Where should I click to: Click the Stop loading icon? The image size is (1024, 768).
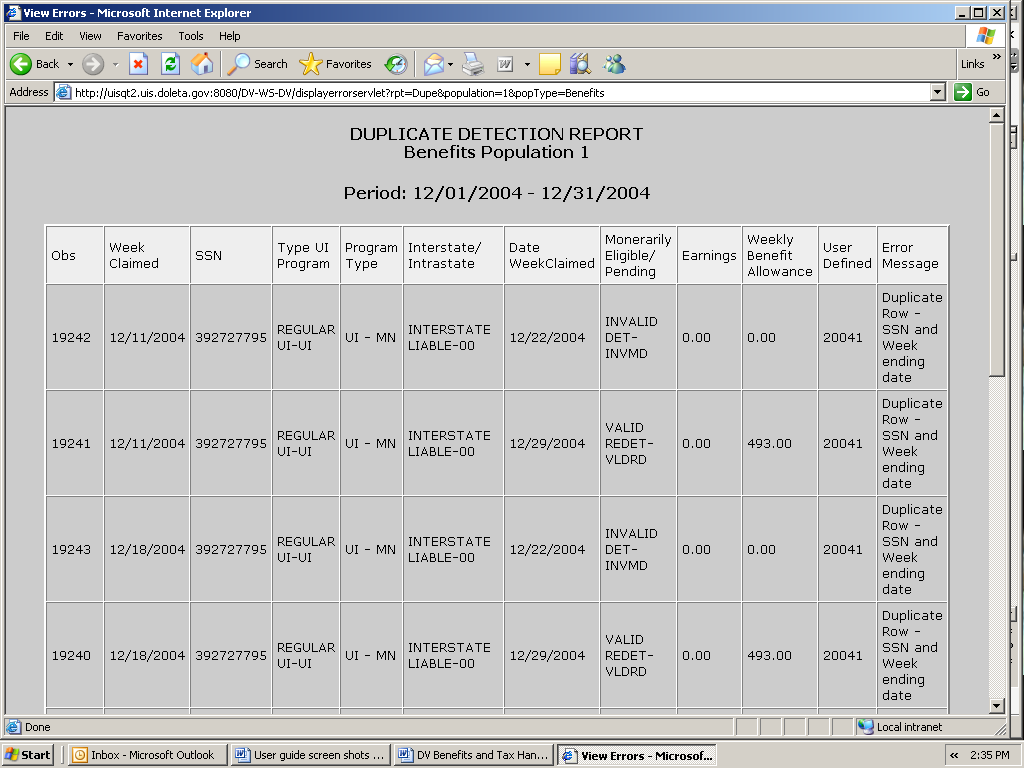pyautogui.click(x=138, y=64)
